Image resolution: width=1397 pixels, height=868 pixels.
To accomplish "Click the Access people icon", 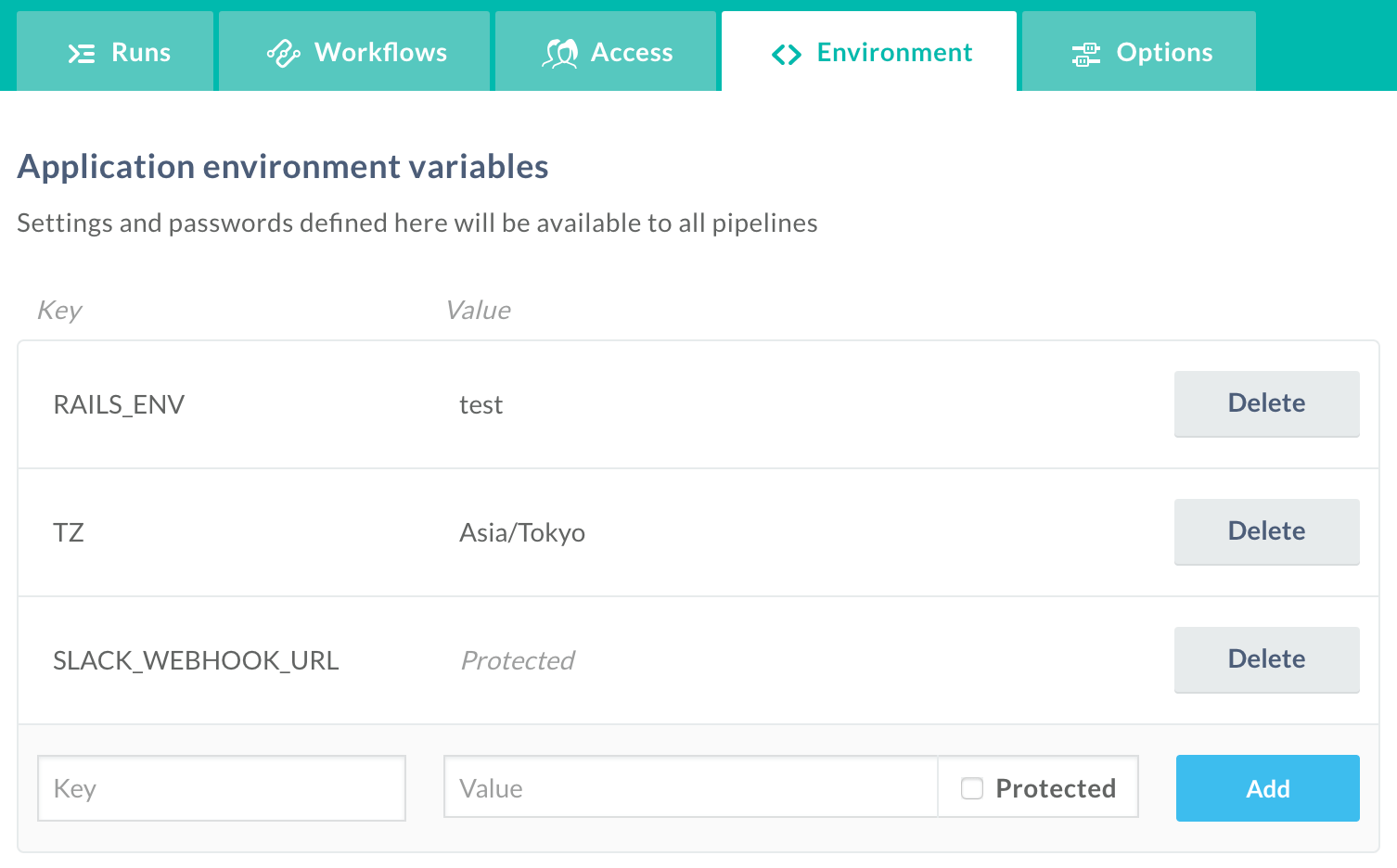I will 560,54.
